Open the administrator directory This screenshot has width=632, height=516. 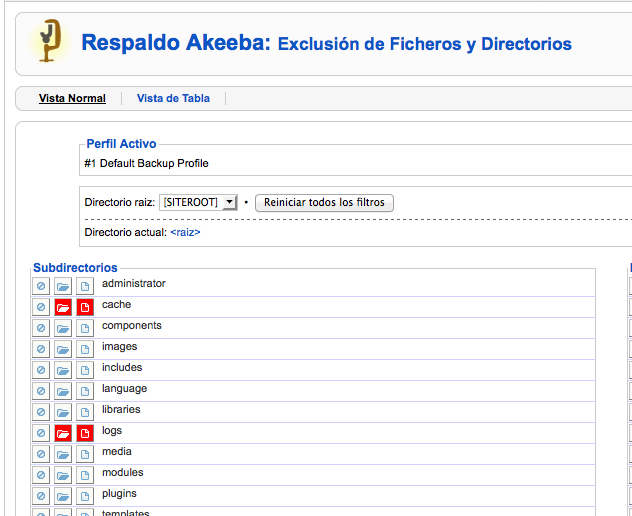(134, 283)
